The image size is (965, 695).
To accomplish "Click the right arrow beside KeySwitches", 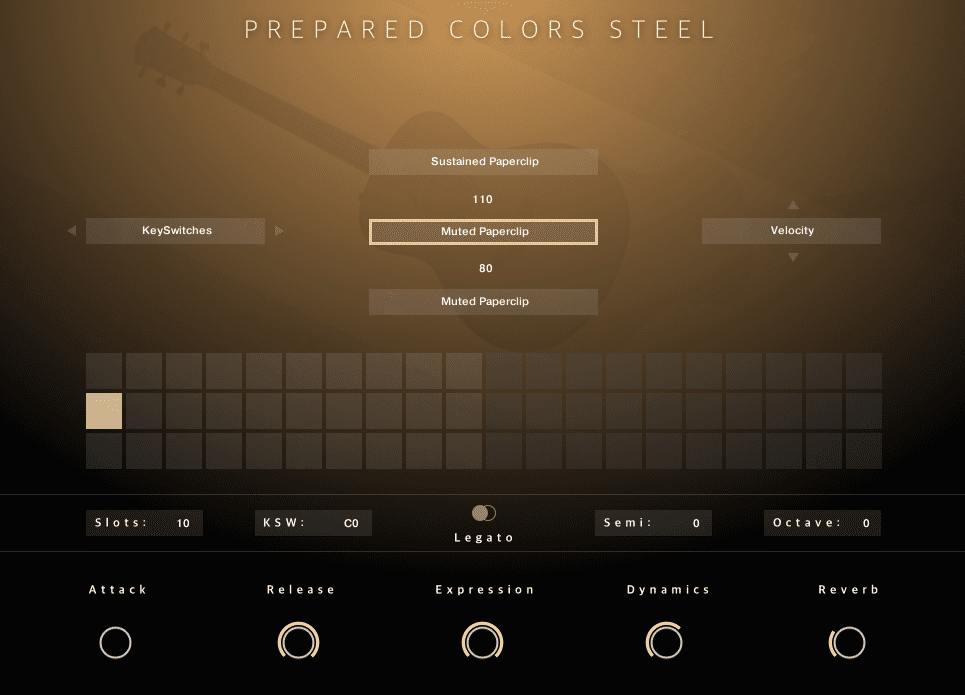I will coord(279,231).
